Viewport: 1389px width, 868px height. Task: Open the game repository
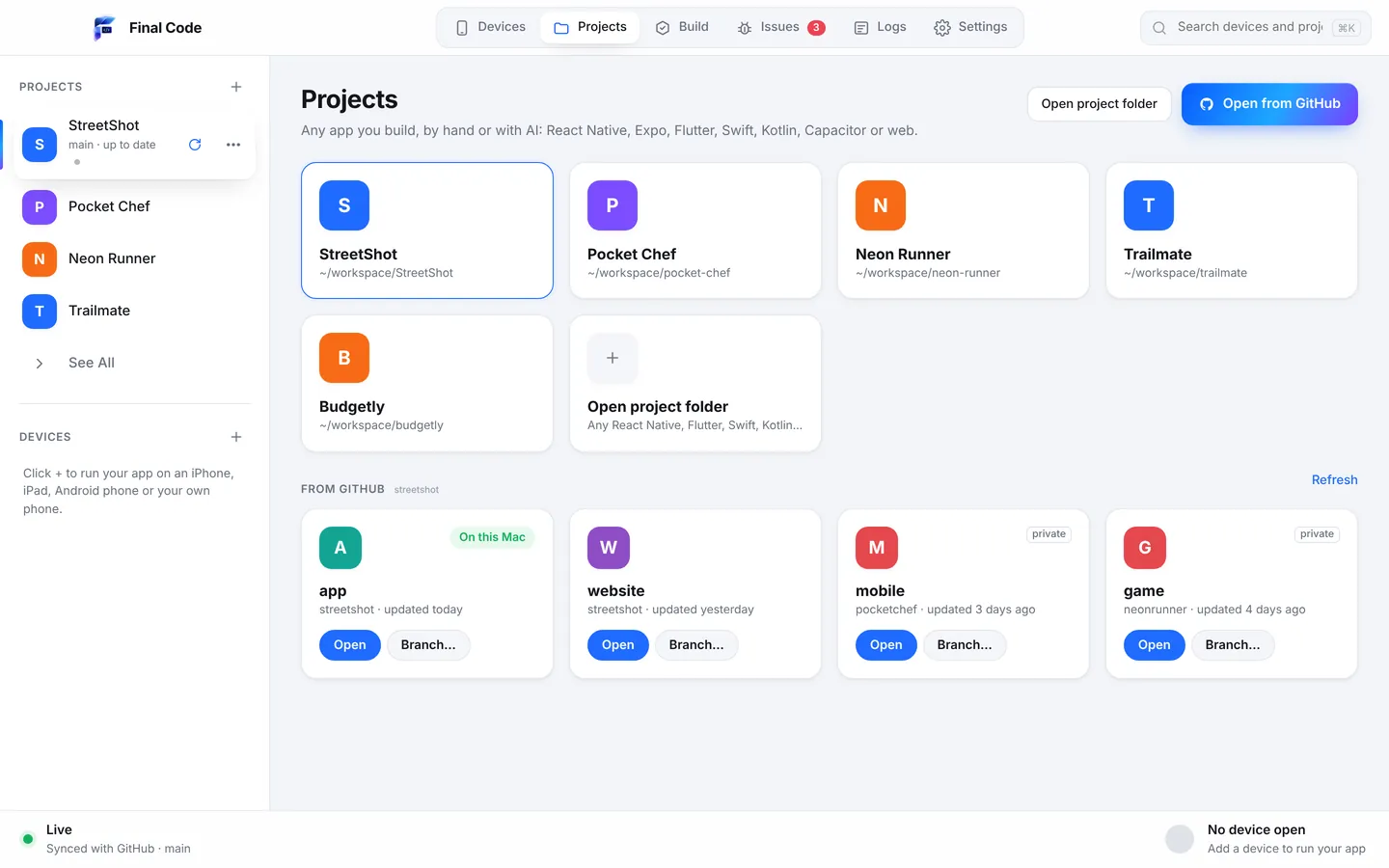(x=1155, y=645)
